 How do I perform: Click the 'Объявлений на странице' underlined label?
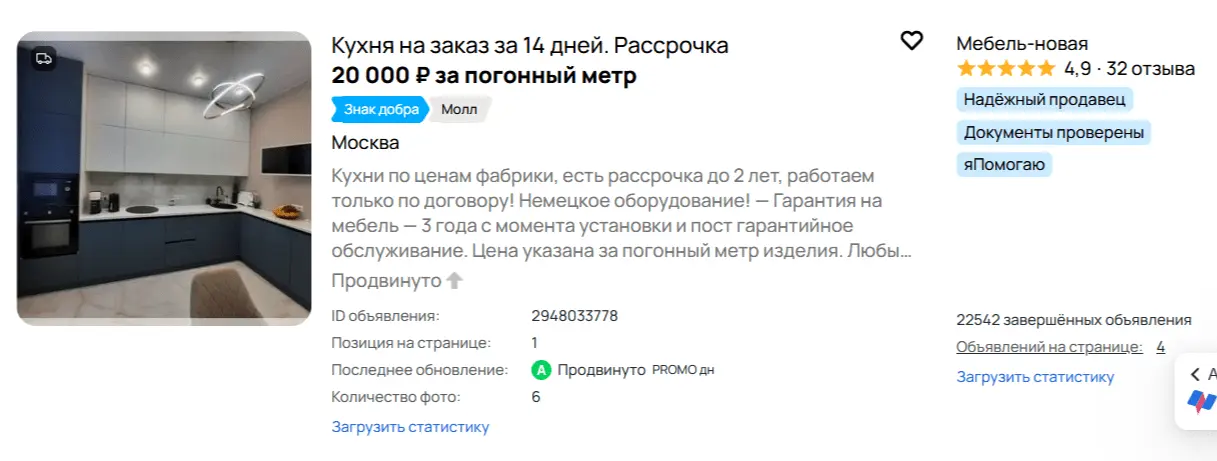tap(1049, 347)
